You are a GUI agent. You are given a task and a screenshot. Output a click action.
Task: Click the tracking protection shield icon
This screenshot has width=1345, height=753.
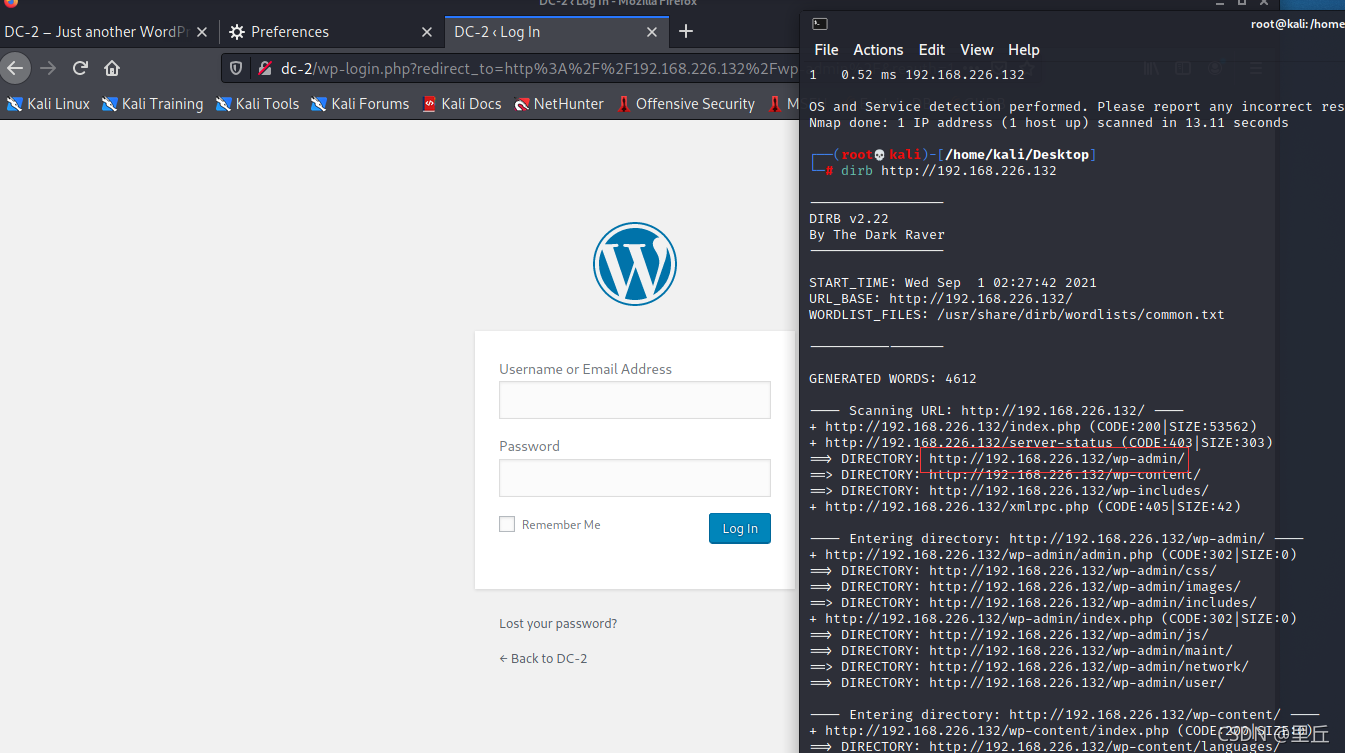click(237, 68)
